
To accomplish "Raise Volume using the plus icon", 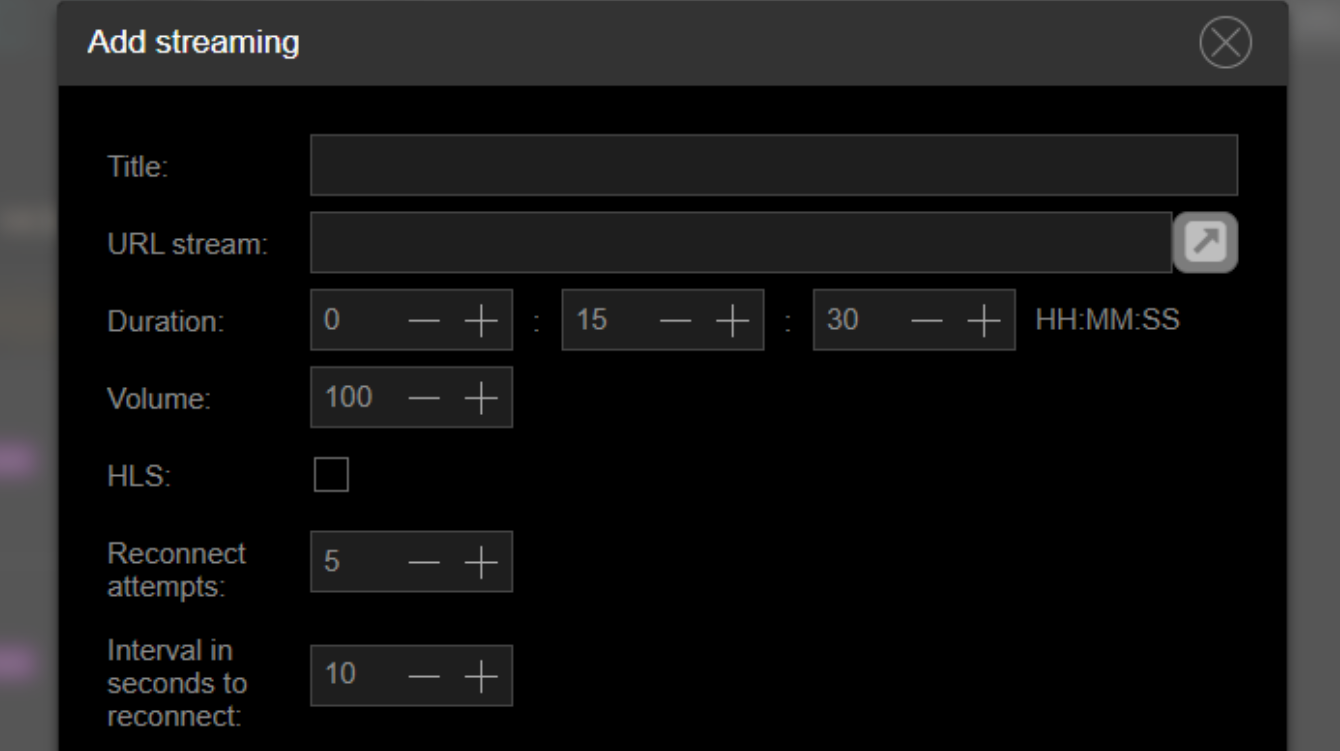I will coord(481,397).
